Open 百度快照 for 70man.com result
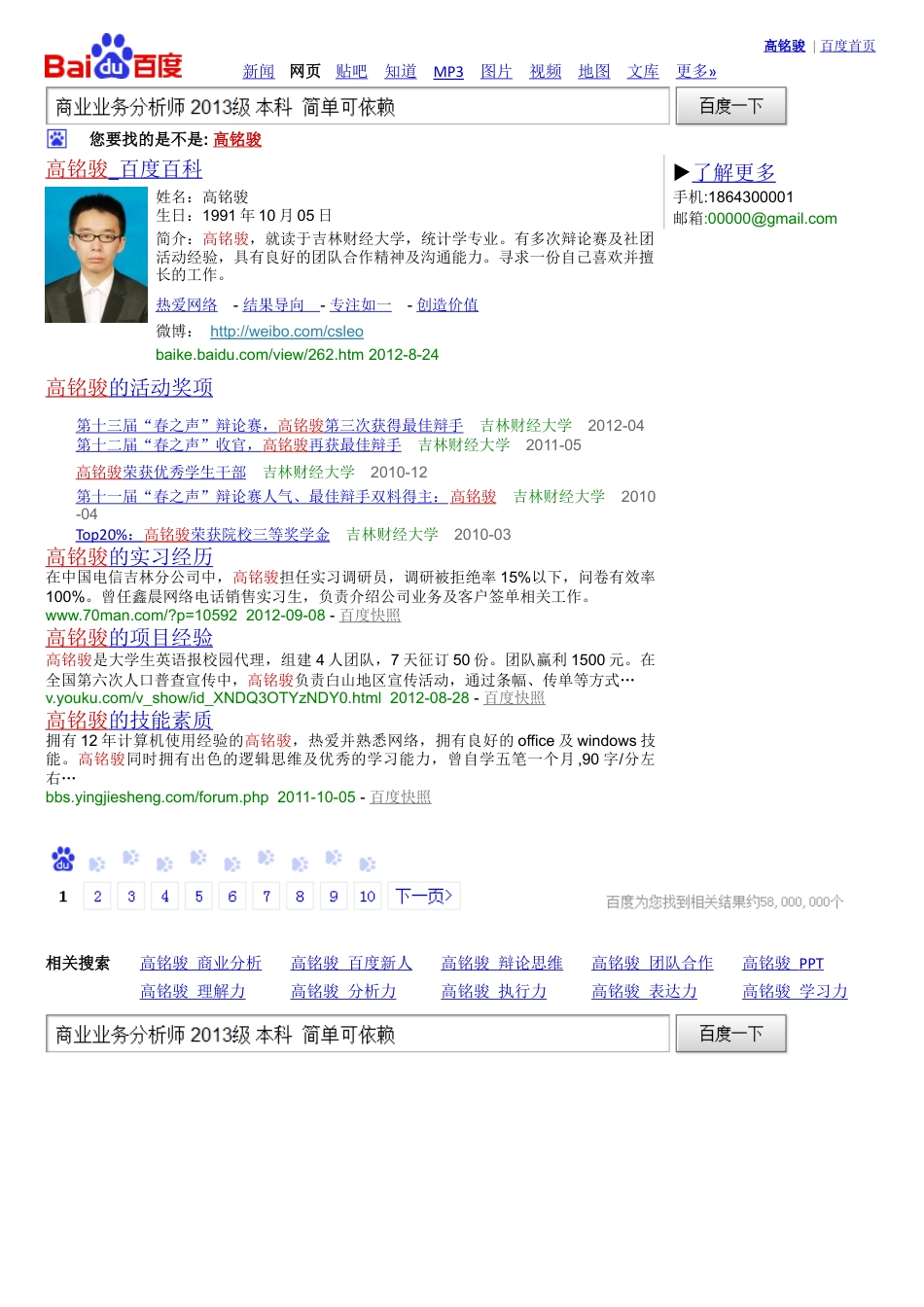Screen dimensions: 924x1307 (x=370, y=615)
